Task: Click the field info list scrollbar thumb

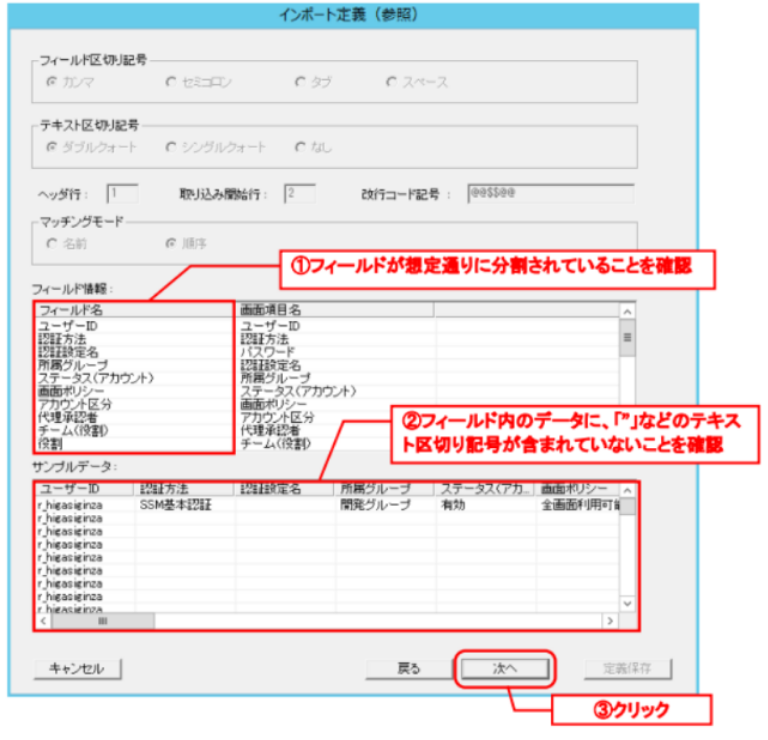Action: pyautogui.click(x=627, y=338)
